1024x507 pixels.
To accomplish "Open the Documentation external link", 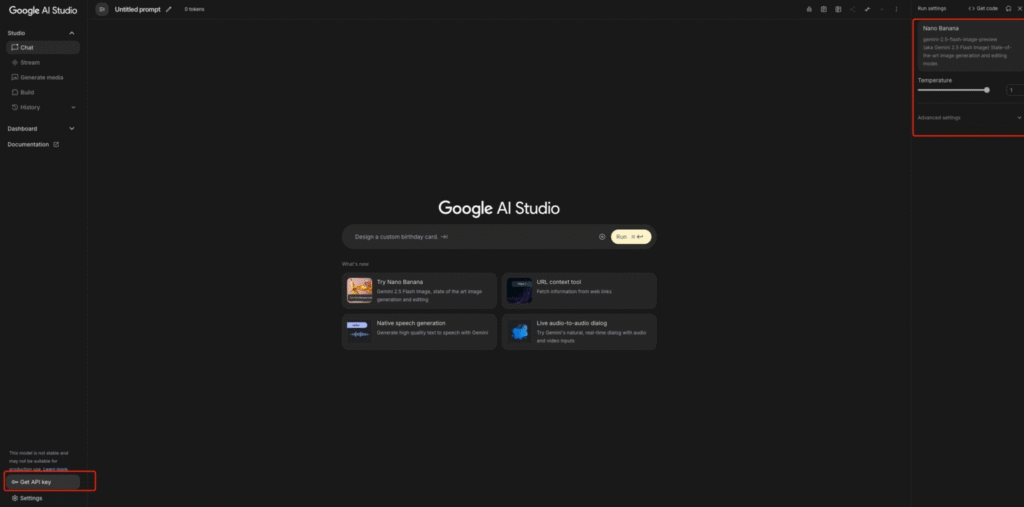I will tap(33, 144).
